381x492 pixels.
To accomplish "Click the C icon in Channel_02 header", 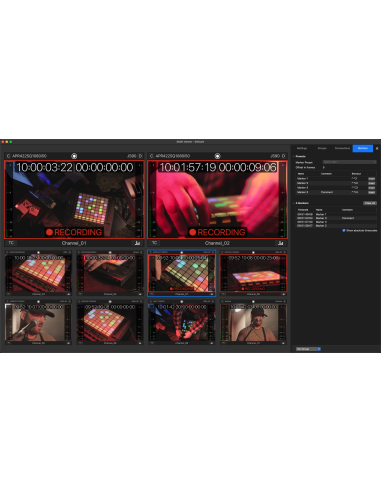I will coord(151,156).
